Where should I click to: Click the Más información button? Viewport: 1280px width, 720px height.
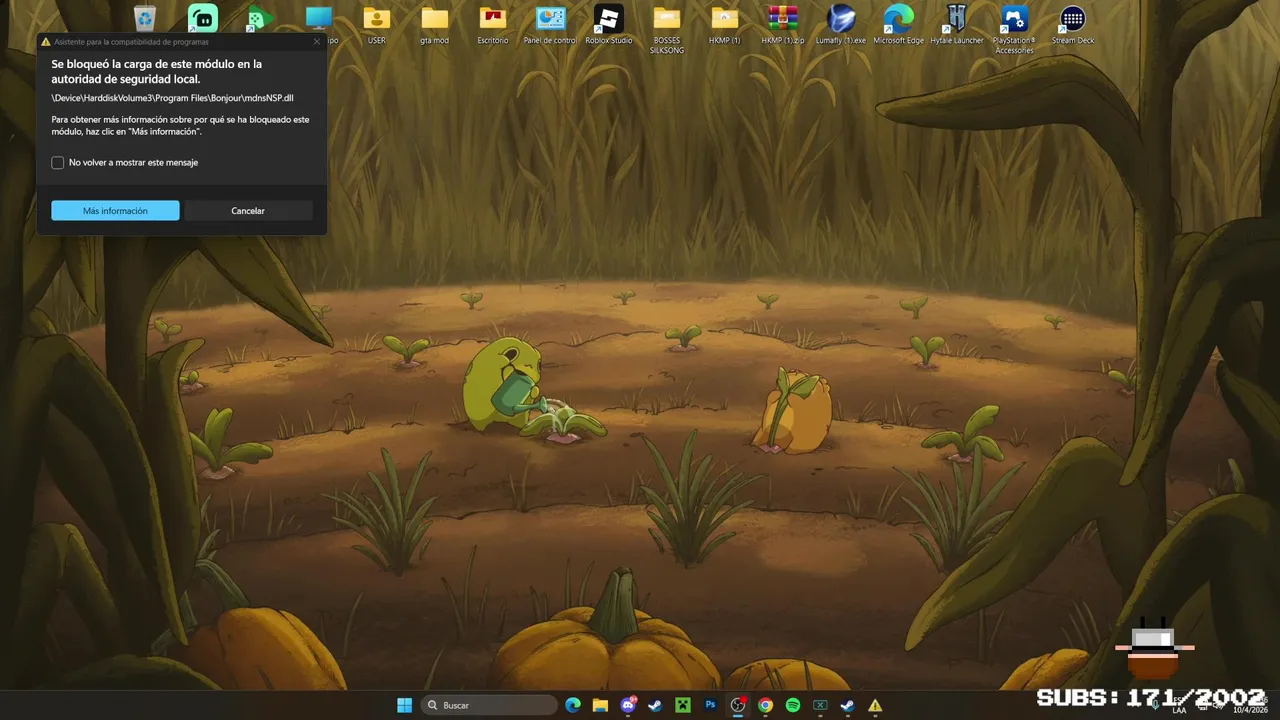click(115, 211)
